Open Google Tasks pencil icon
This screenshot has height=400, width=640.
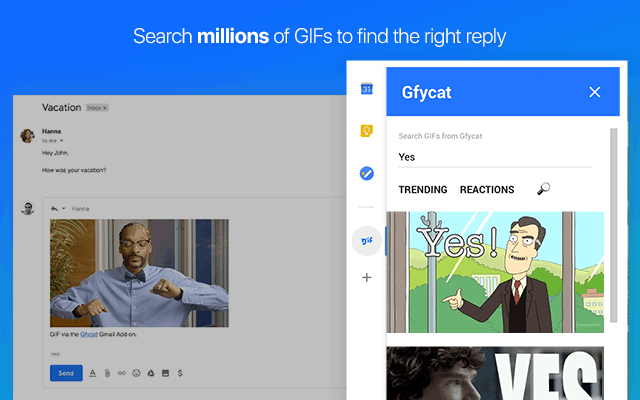pos(366,173)
